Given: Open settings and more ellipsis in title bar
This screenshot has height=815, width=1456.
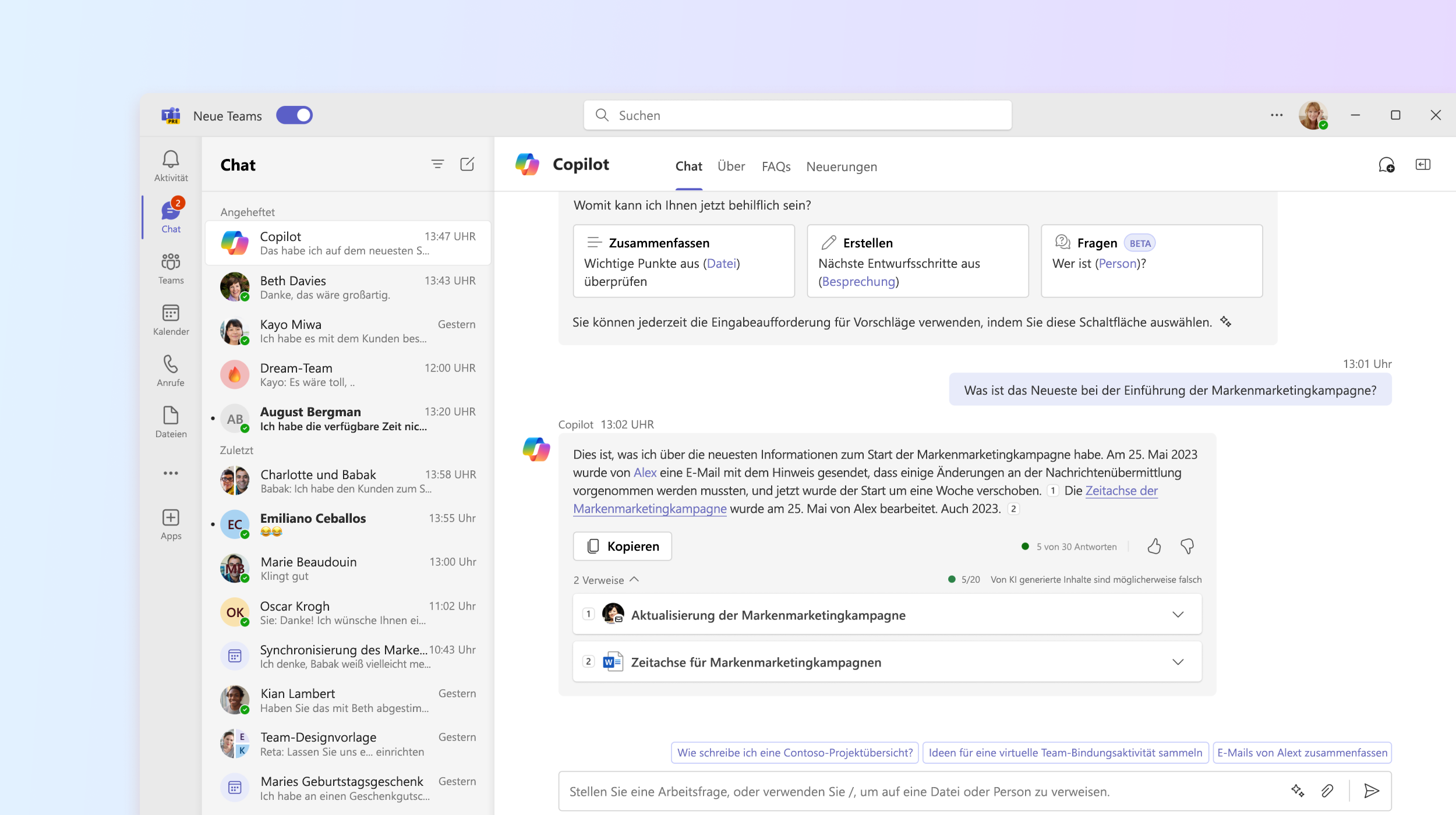Looking at the screenshot, I should tap(1277, 115).
